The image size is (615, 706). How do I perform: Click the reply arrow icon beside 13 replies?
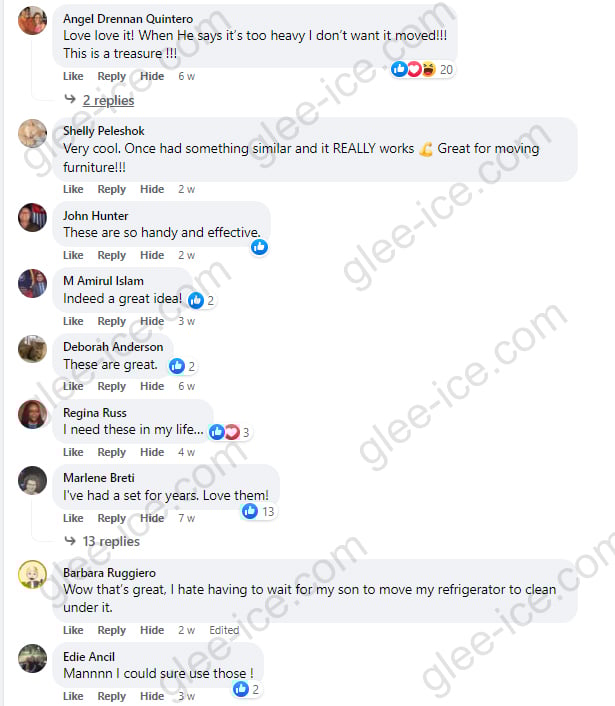pyautogui.click(x=70, y=540)
